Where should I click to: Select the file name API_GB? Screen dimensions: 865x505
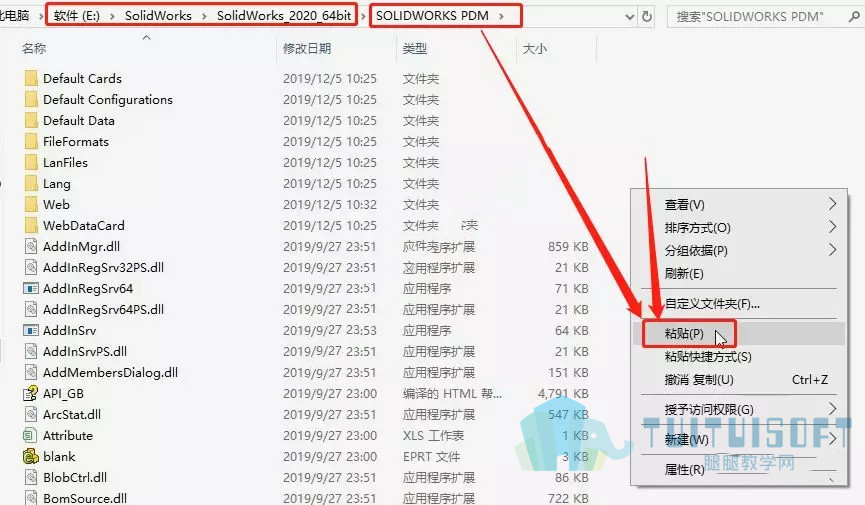click(x=63, y=394)
